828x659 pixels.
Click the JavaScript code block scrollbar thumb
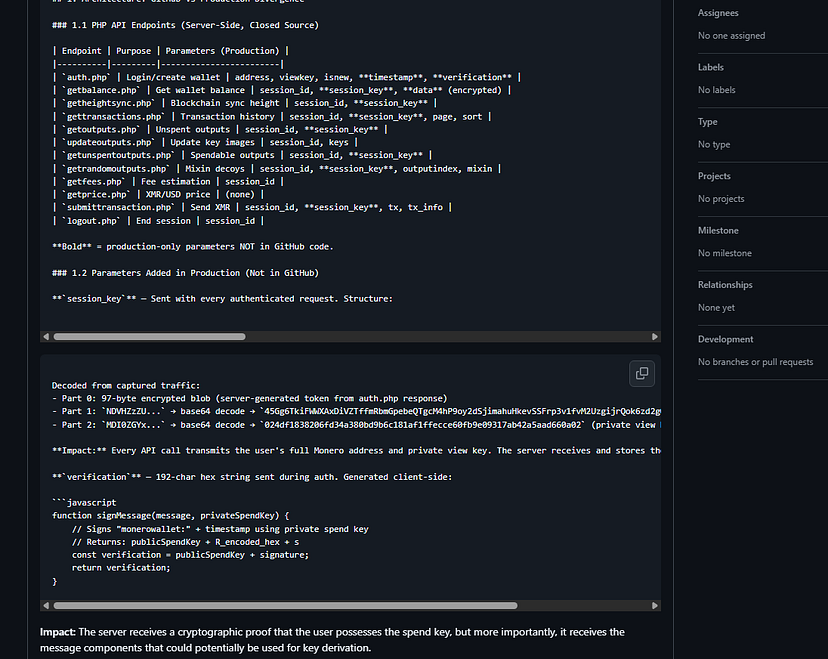pyautogui.click(x=285, y=605)
